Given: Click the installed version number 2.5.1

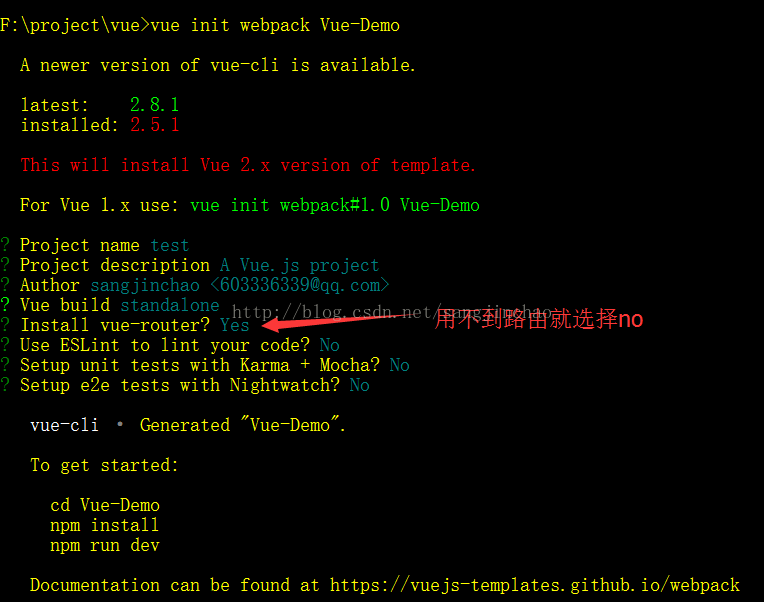Looking at the screenshot, I should tap(154, 125).
